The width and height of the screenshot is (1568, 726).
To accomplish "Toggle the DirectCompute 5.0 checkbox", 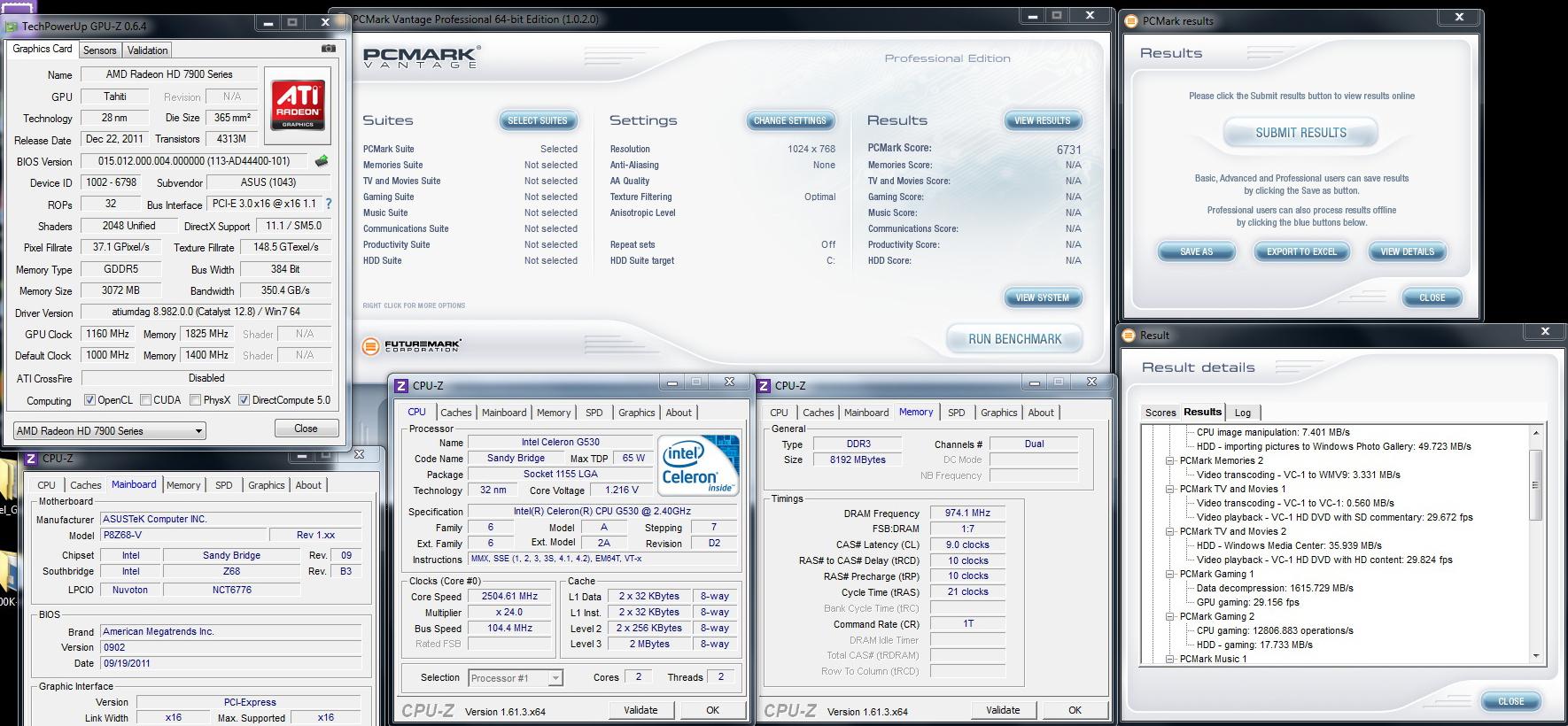I will (244, 400).
